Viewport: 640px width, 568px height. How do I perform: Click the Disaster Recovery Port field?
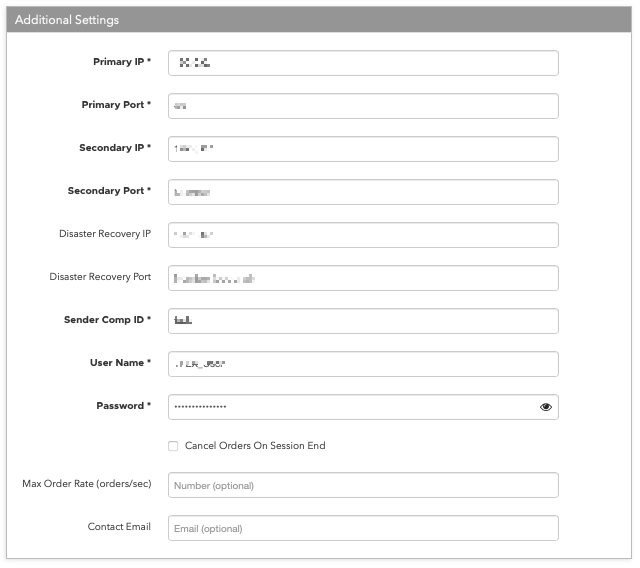click(363, 278)
